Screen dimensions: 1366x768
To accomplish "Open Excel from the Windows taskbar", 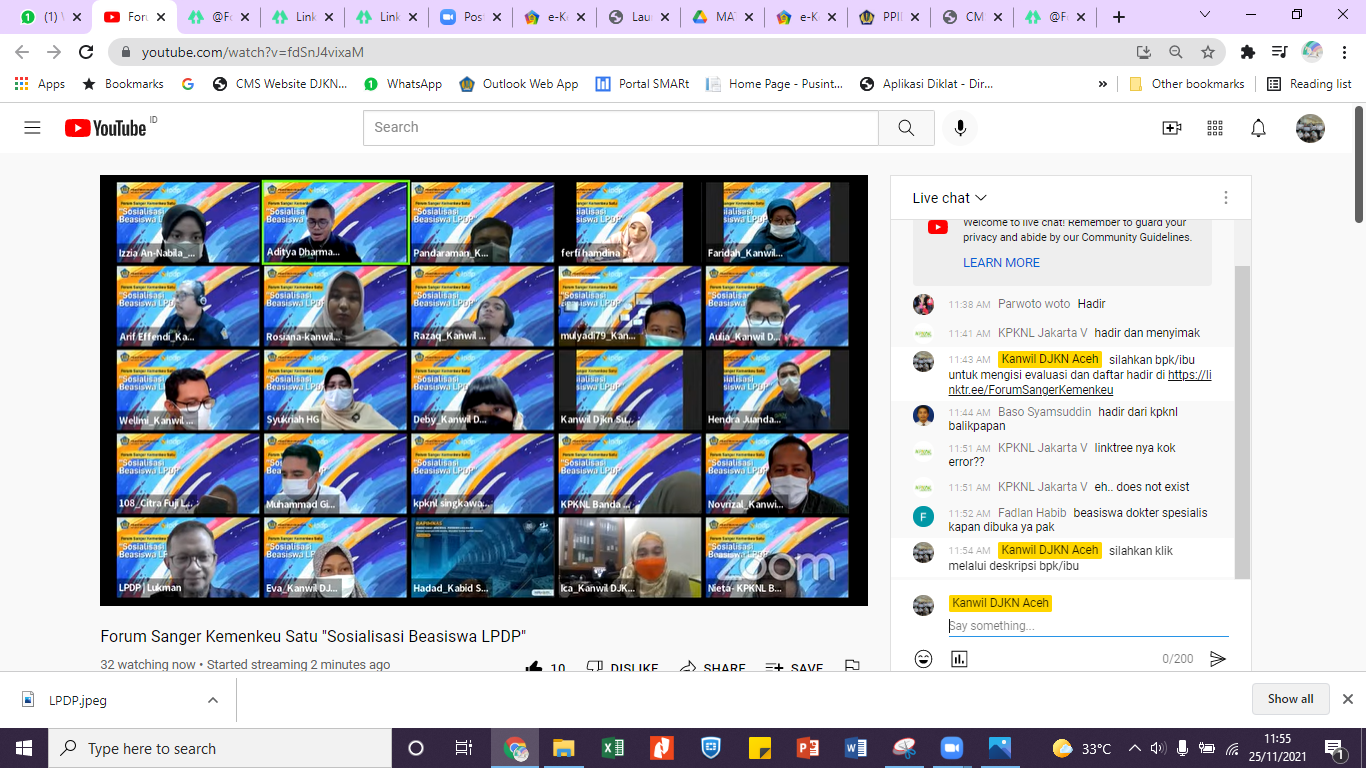I will click(613, 748).
